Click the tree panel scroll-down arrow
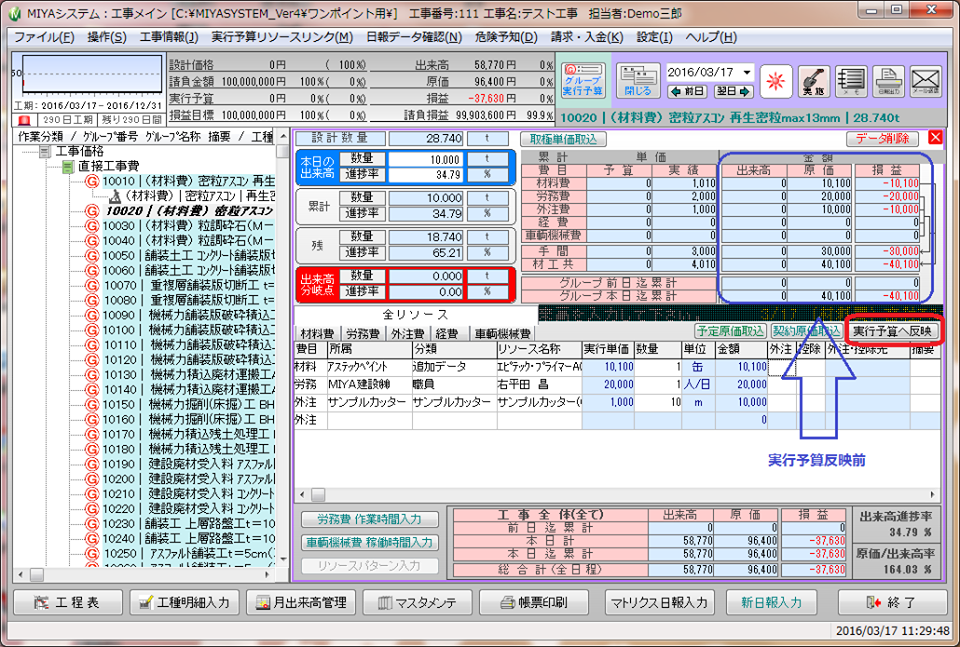Screen dimensions: 960x647 (x=282, y=559)
